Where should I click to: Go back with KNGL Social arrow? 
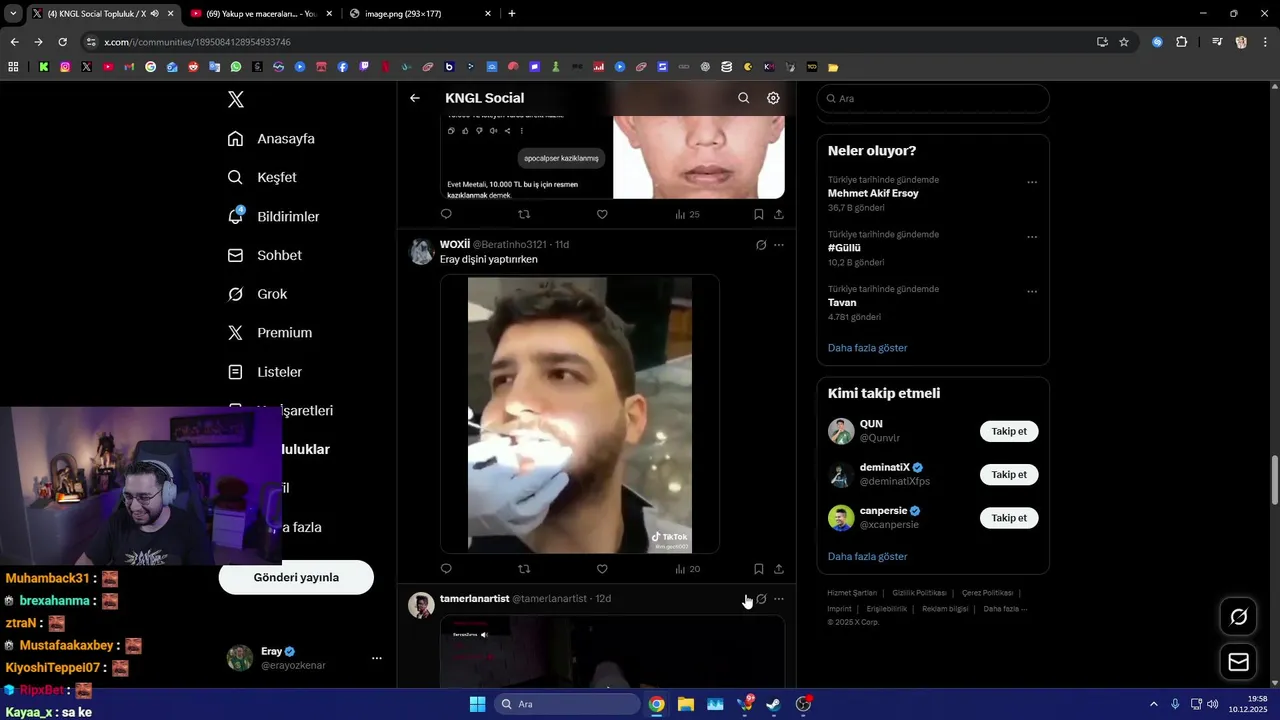pyautogui.click(x=415, y=98)
